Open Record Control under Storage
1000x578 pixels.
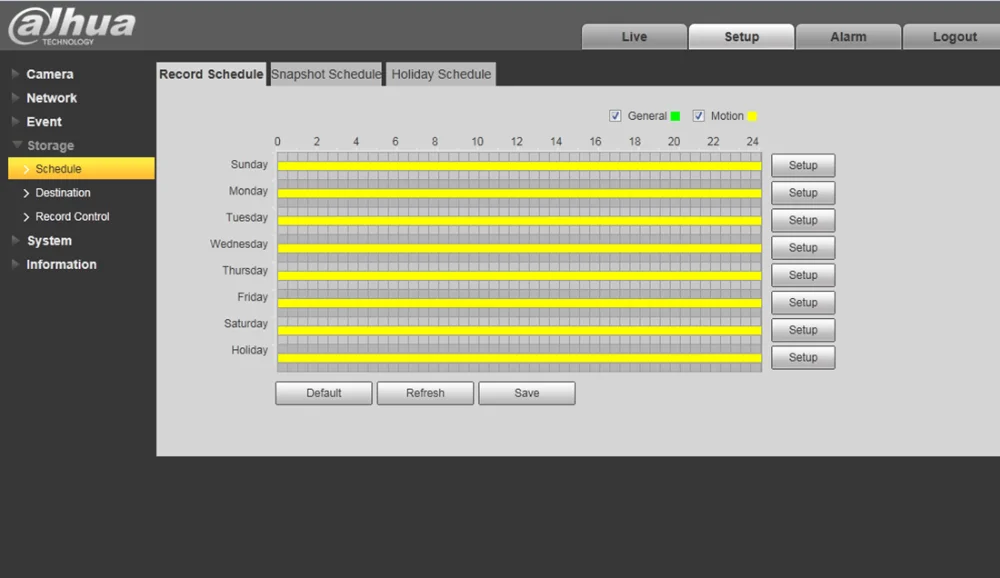pyautogui.click(x=72, y=216)
